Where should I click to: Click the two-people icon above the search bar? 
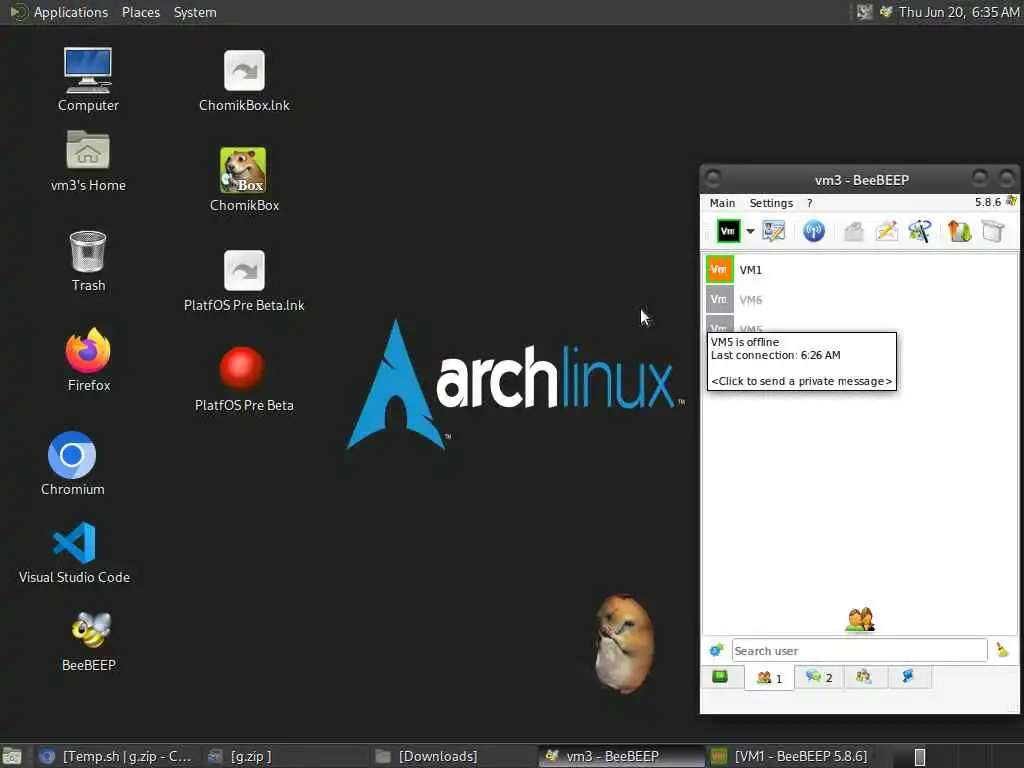860,620
